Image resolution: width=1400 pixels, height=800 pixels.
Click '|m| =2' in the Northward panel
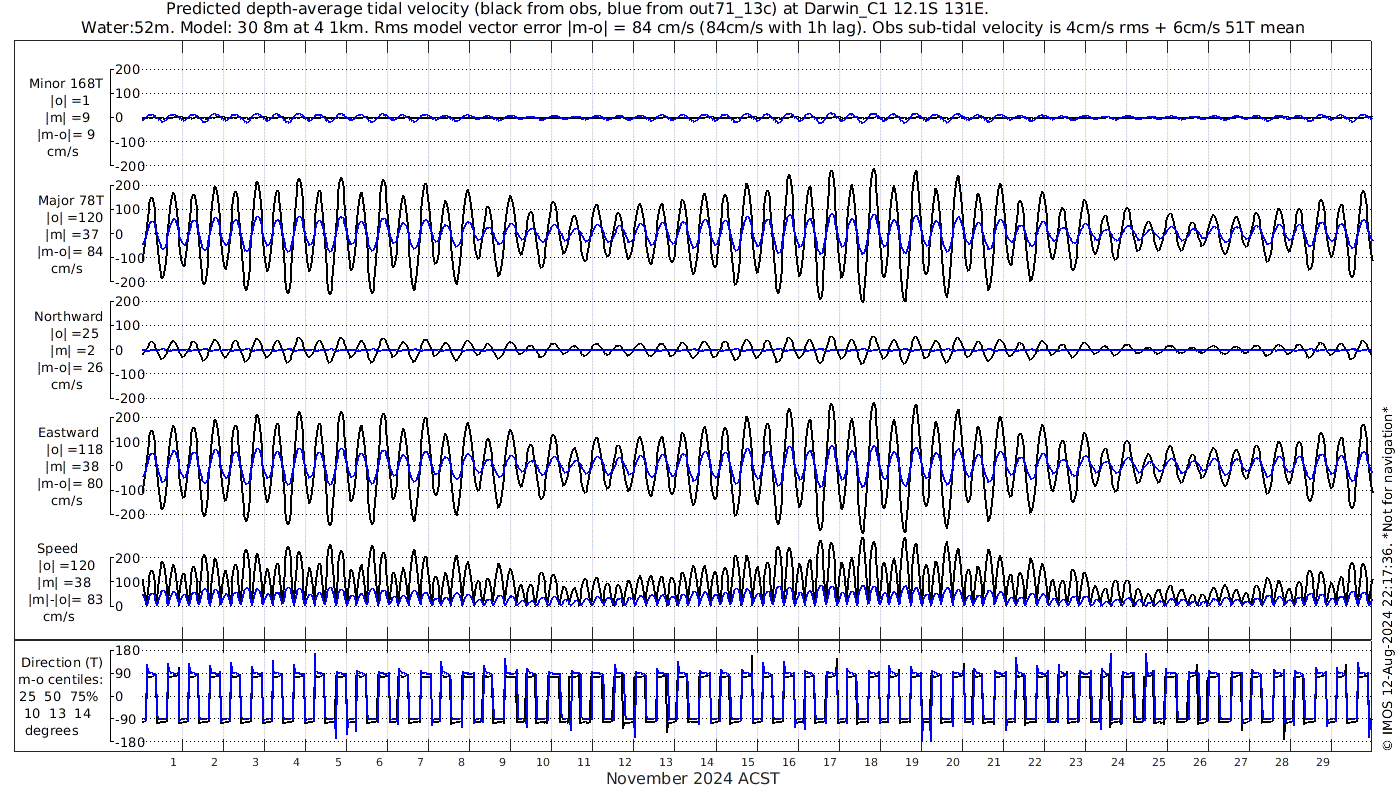[68, 351]
